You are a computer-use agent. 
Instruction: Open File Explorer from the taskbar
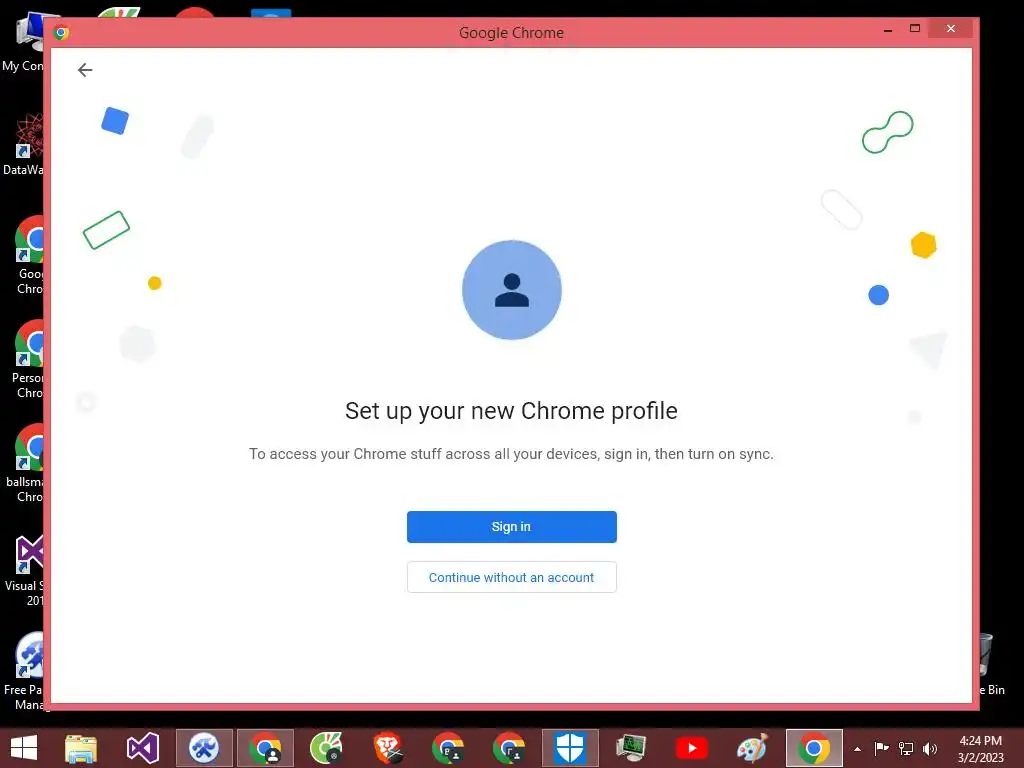pyautogui.click(x=81, y=748)
